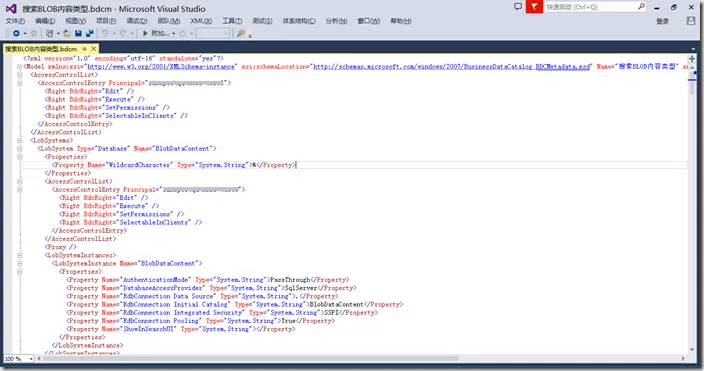
Task: Collapse Properties node above AuthenticationMode line
Action: tap(19, 271)
